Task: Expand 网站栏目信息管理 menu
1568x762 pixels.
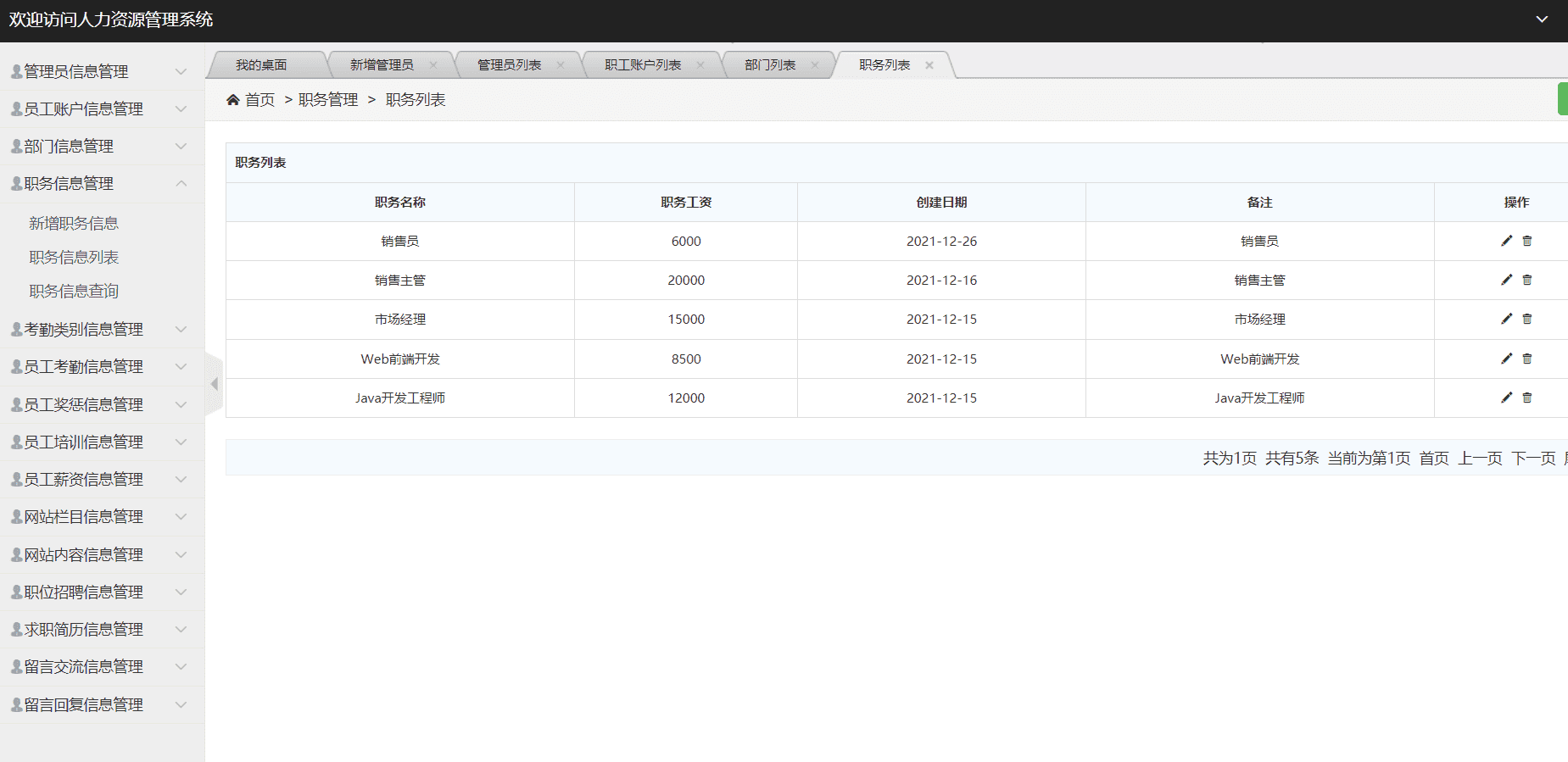Action: (102, 516)
